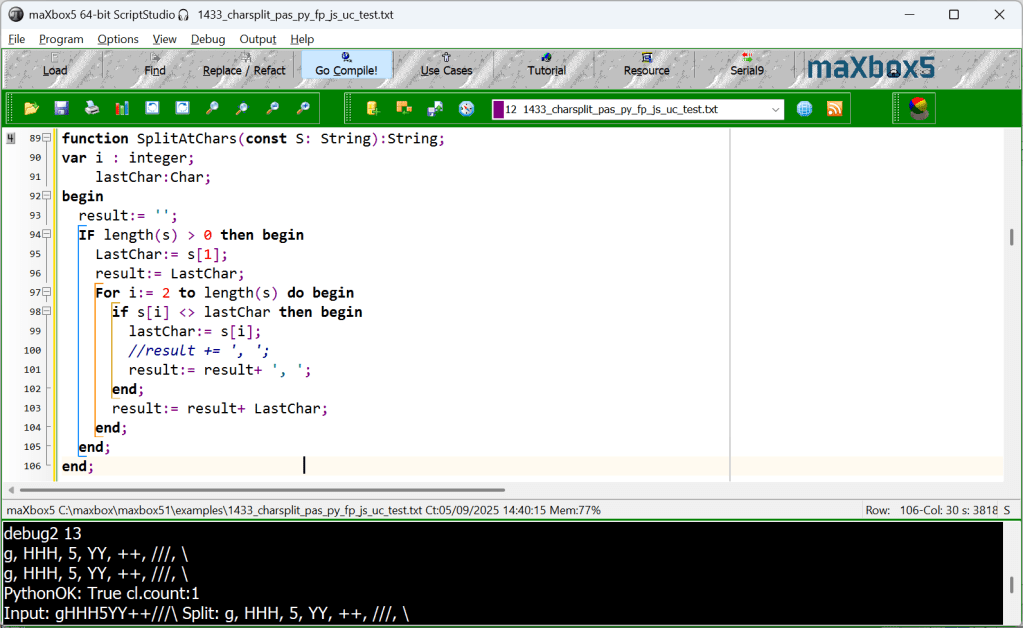
Task: Click the orange RSS feed icon
Action: 834,109
